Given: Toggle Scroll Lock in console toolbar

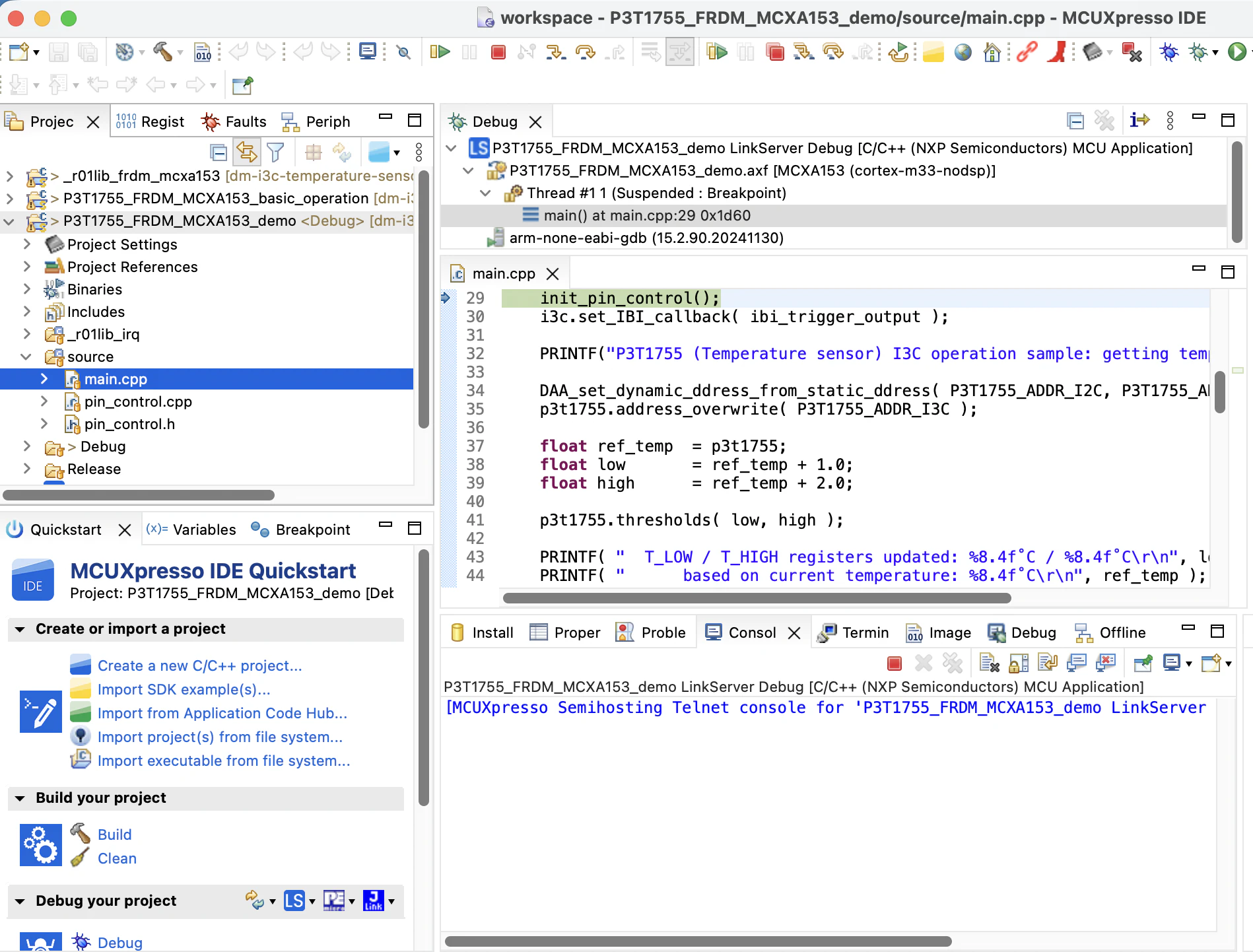Looking at the screenshot, I should 1019,663.
